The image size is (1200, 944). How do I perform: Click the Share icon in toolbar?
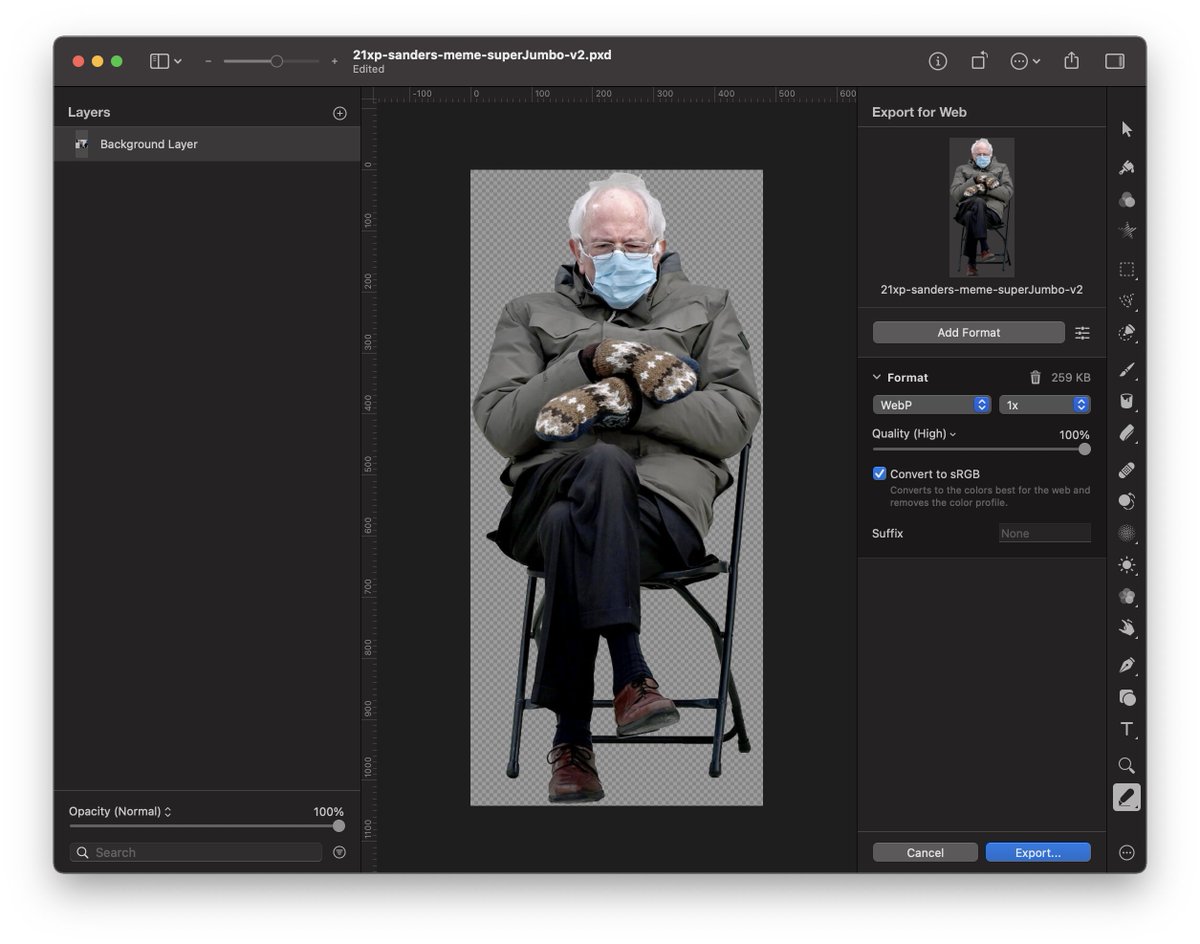[1071, 61]
